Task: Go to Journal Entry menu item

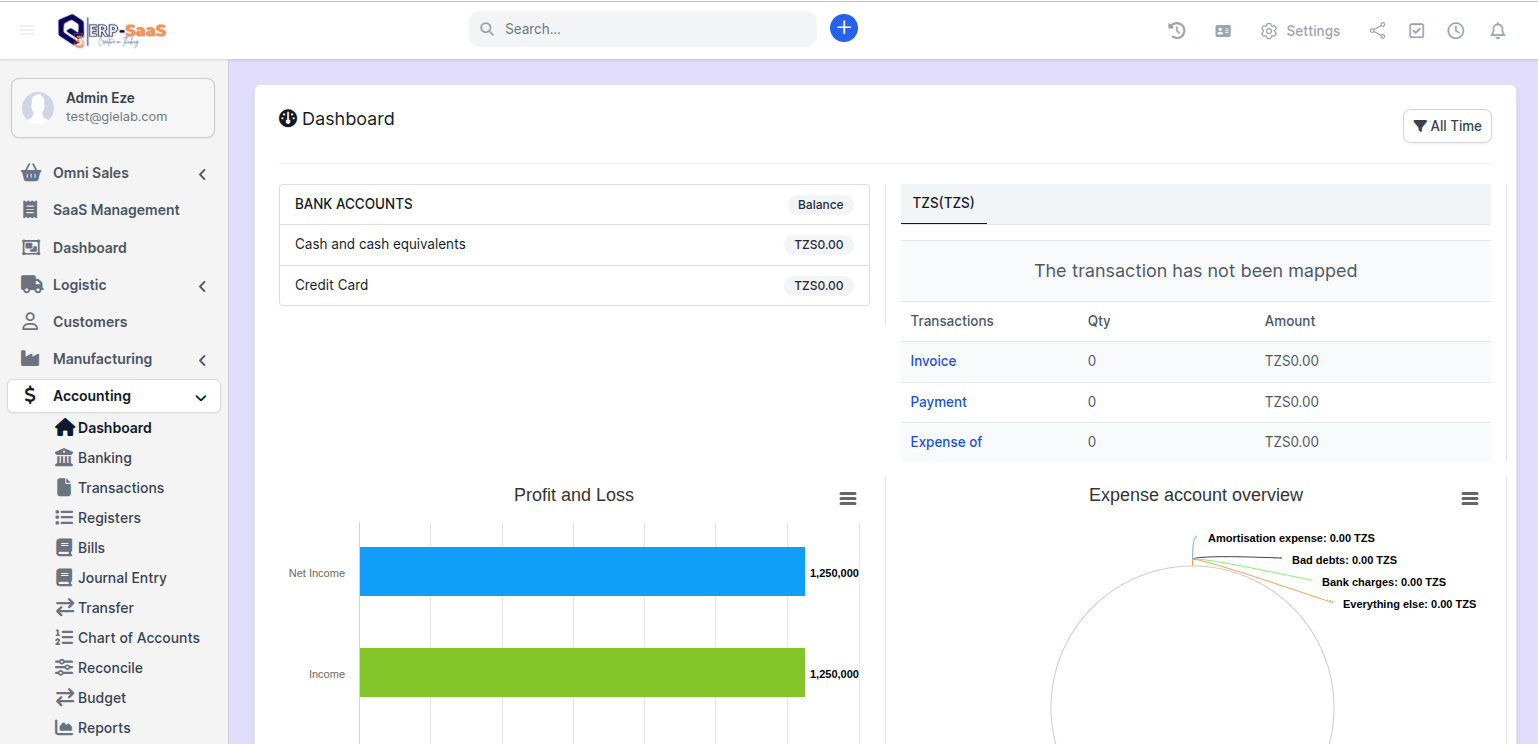Action: pyautogui.click(x=122, y=578)
